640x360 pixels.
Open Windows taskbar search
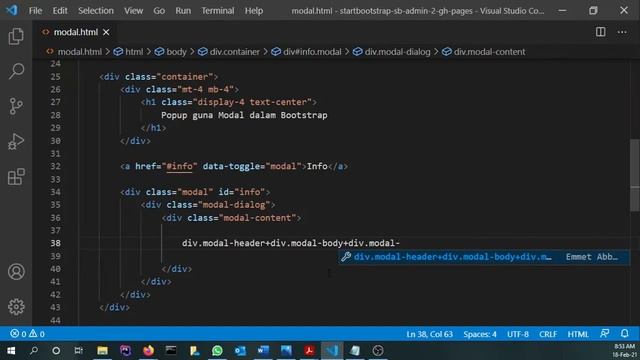point(34,351)
